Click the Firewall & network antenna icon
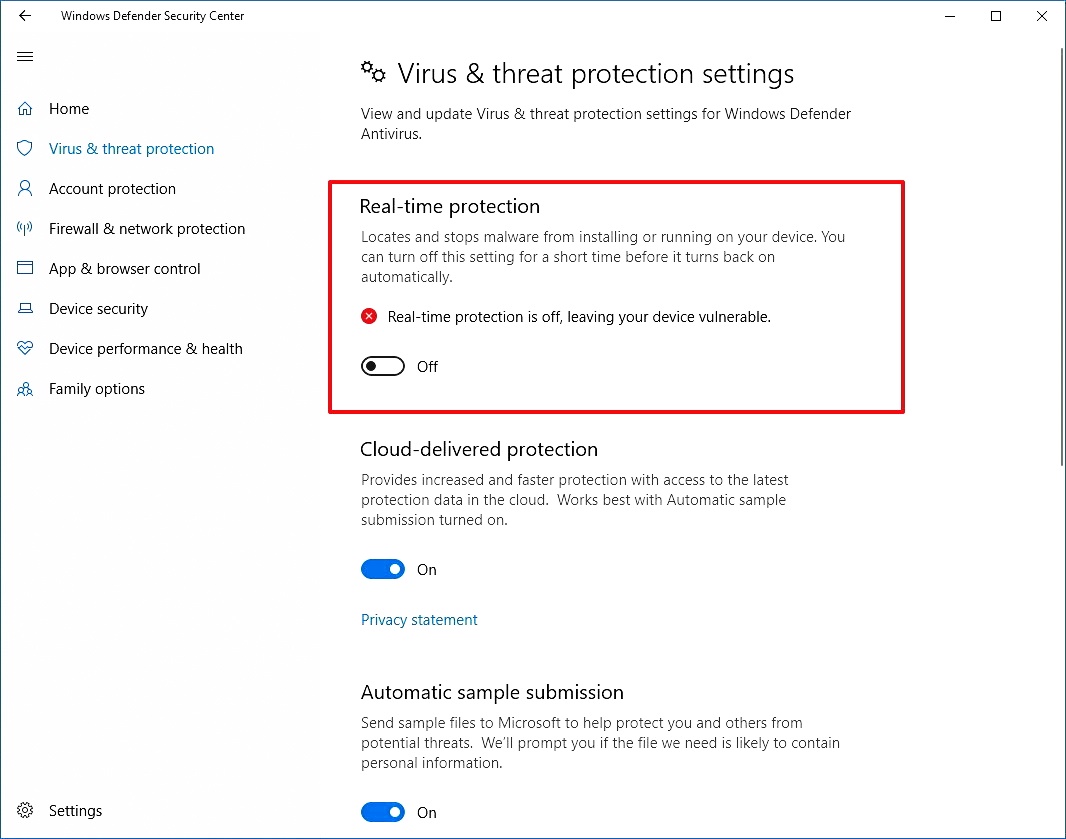Image resolution: width=1066 pixels, height=839 pixels. click(25, 228)
